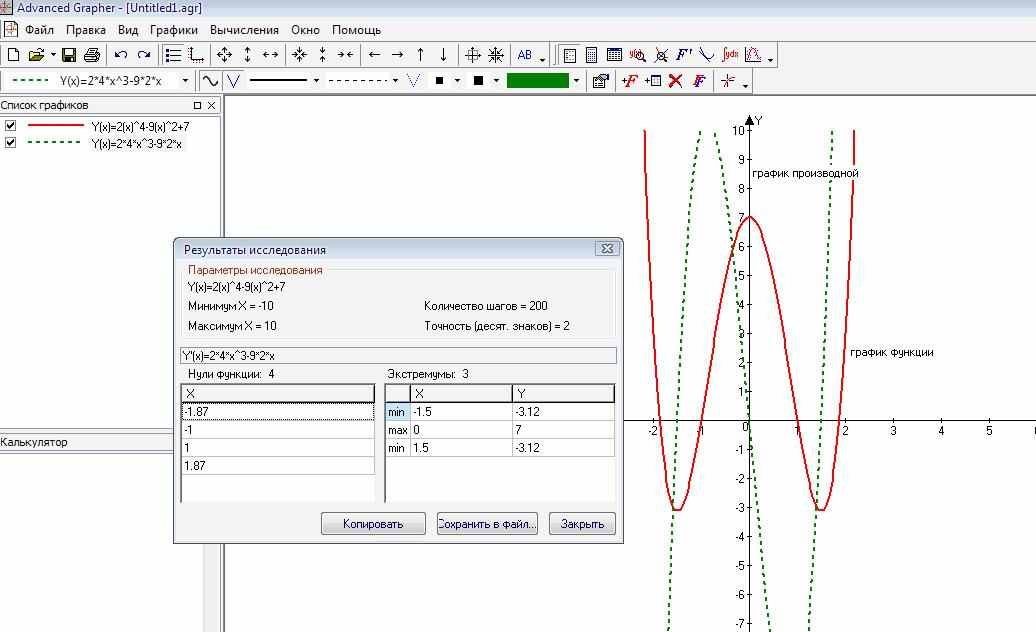Click the Сохранить в файл... button
This screenshot has width=1036, height=632.
(487, 524)
